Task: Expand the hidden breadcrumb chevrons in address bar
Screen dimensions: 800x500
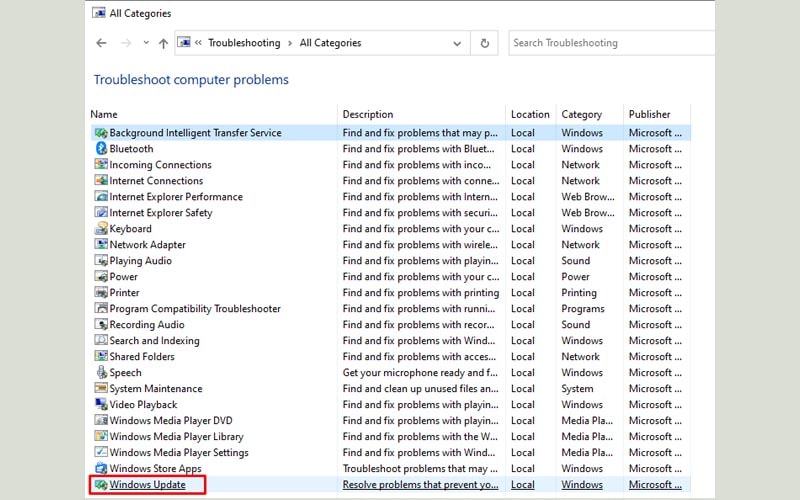Action: (x=198, y=43)
